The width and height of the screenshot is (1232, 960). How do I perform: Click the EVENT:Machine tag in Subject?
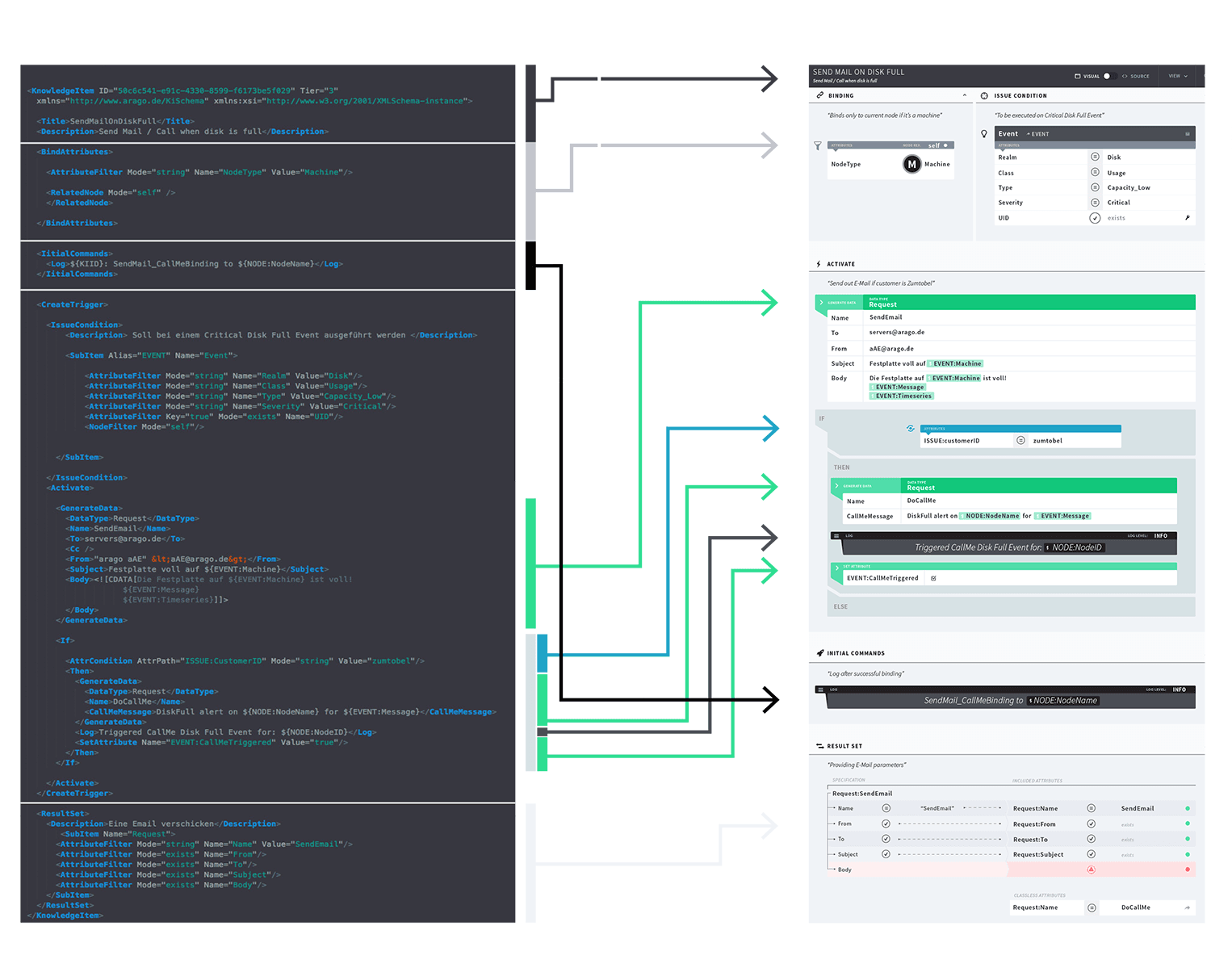click(955, 363)
